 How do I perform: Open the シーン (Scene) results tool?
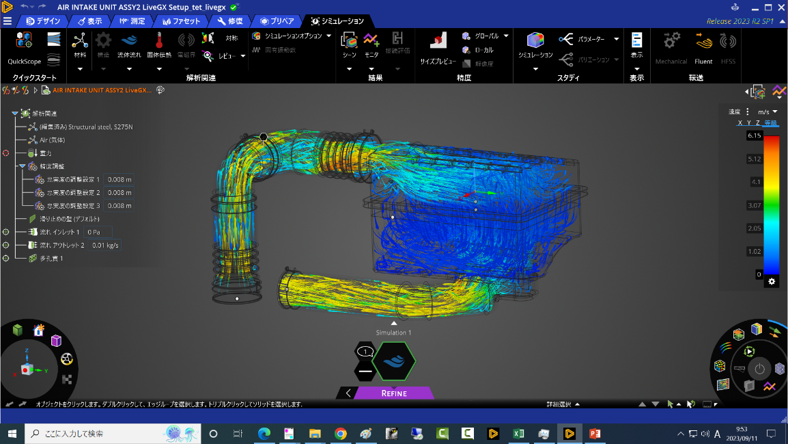349,45
